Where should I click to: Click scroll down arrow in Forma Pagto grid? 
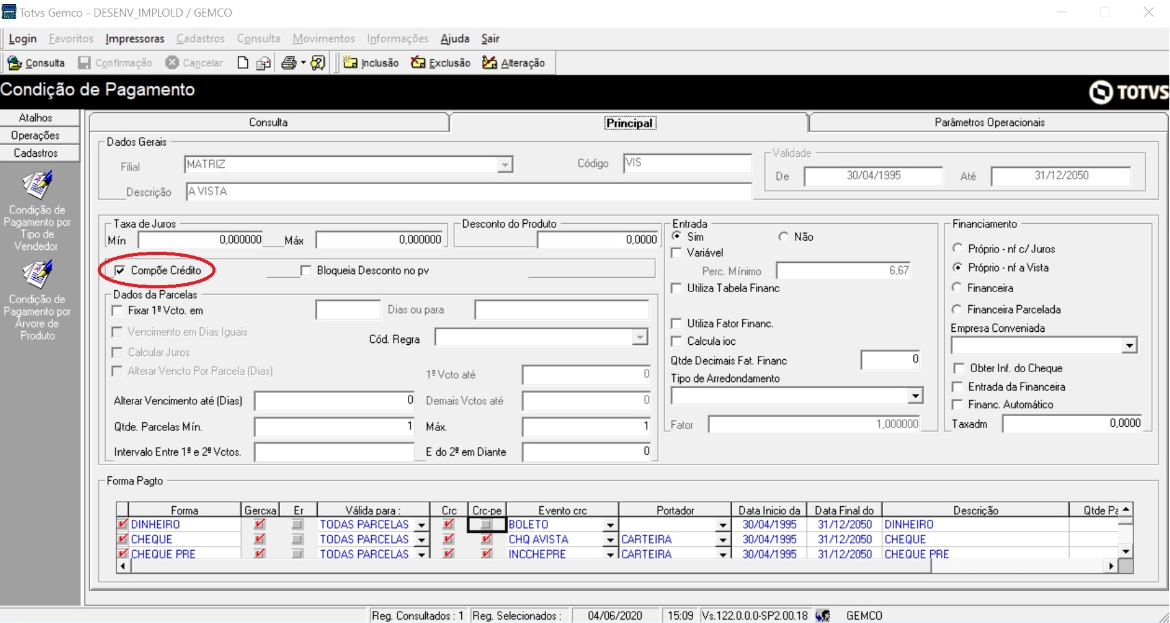1126,553
